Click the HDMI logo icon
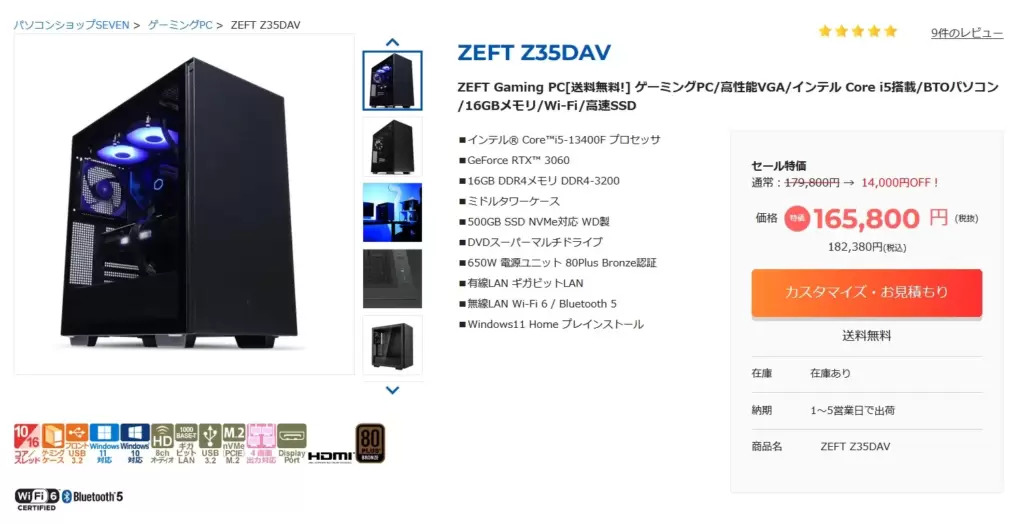The image size is (1024, 524). (x=330, y=456)
